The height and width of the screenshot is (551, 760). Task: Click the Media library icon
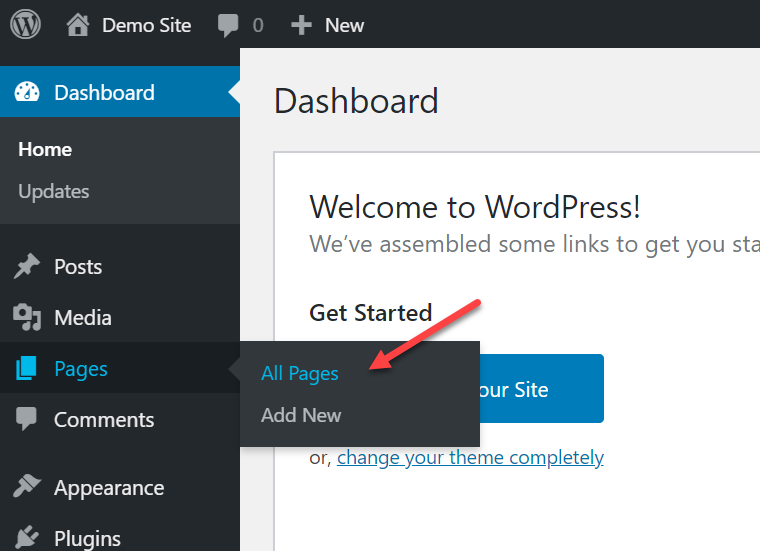click(27, 317)
